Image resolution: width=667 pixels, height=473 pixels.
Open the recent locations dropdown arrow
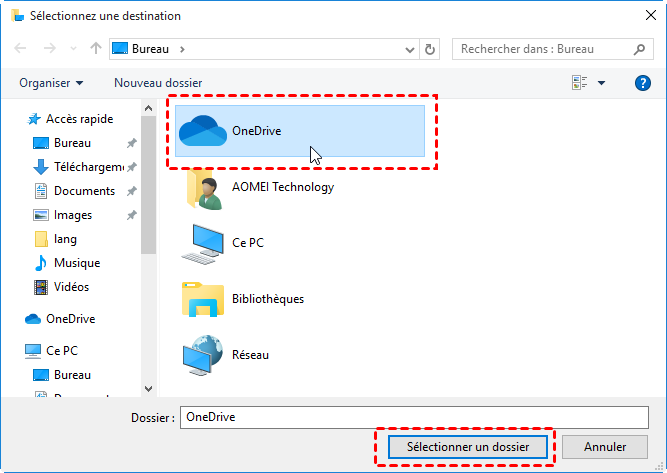pyautogui.click(x=73, y=49)
